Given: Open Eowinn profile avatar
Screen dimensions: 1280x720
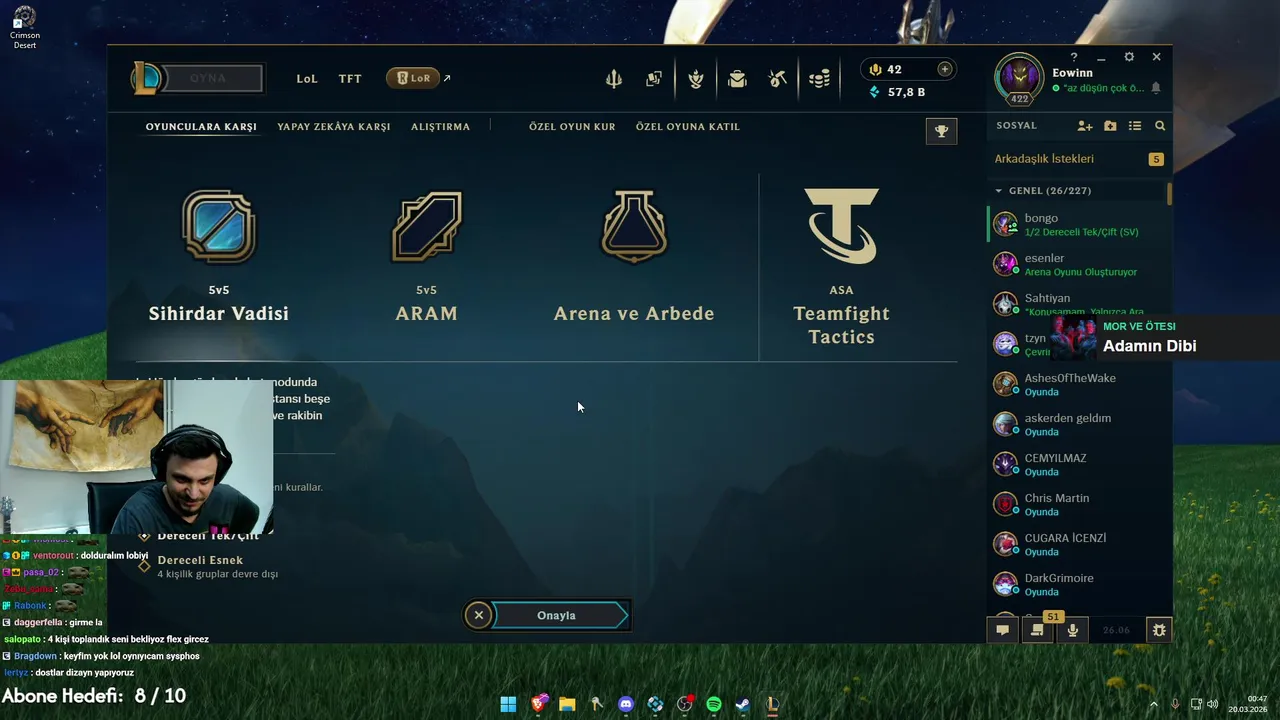Looking at the screenshot, I should point(1019,77).
